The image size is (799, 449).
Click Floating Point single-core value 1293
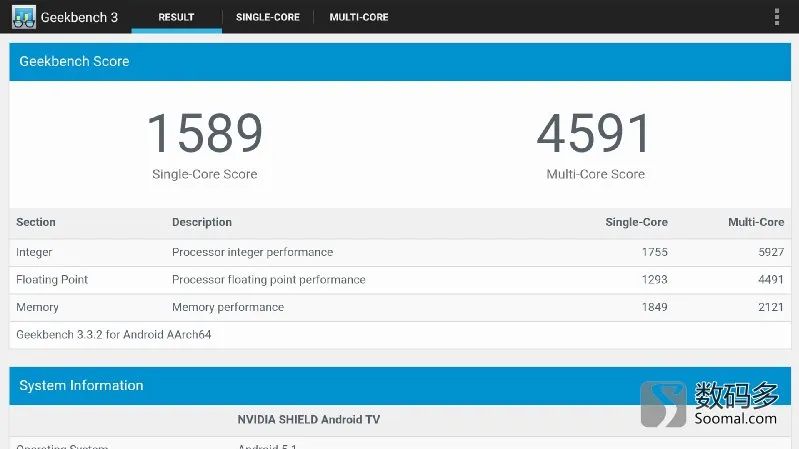pyautogui.click(x=654, y=280)
